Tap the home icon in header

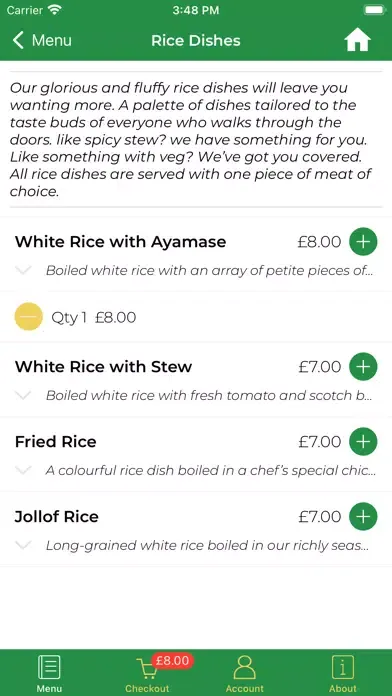[357, 41]
